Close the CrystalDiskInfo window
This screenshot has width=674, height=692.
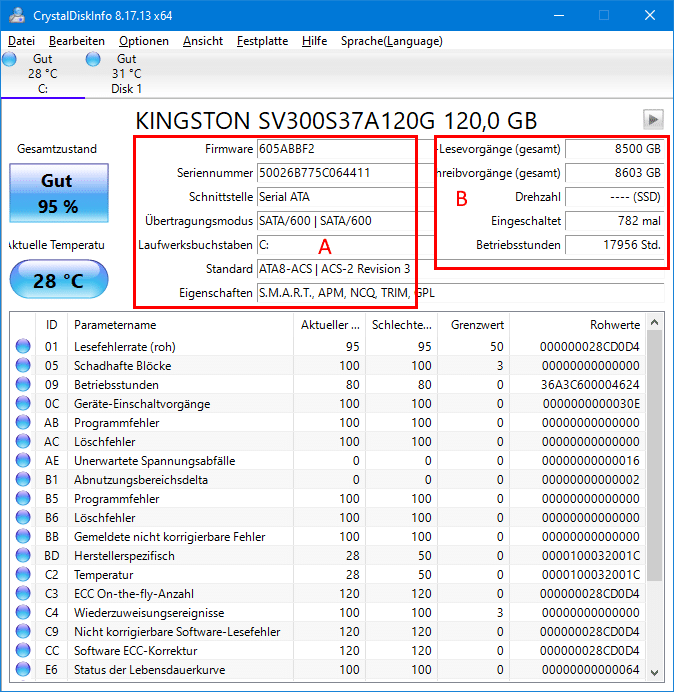650,15
